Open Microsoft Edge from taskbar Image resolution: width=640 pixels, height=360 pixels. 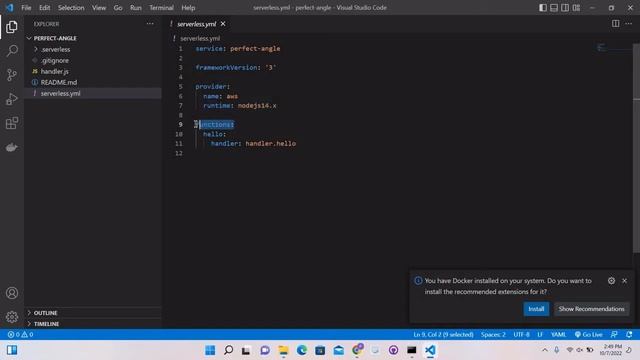302,350
